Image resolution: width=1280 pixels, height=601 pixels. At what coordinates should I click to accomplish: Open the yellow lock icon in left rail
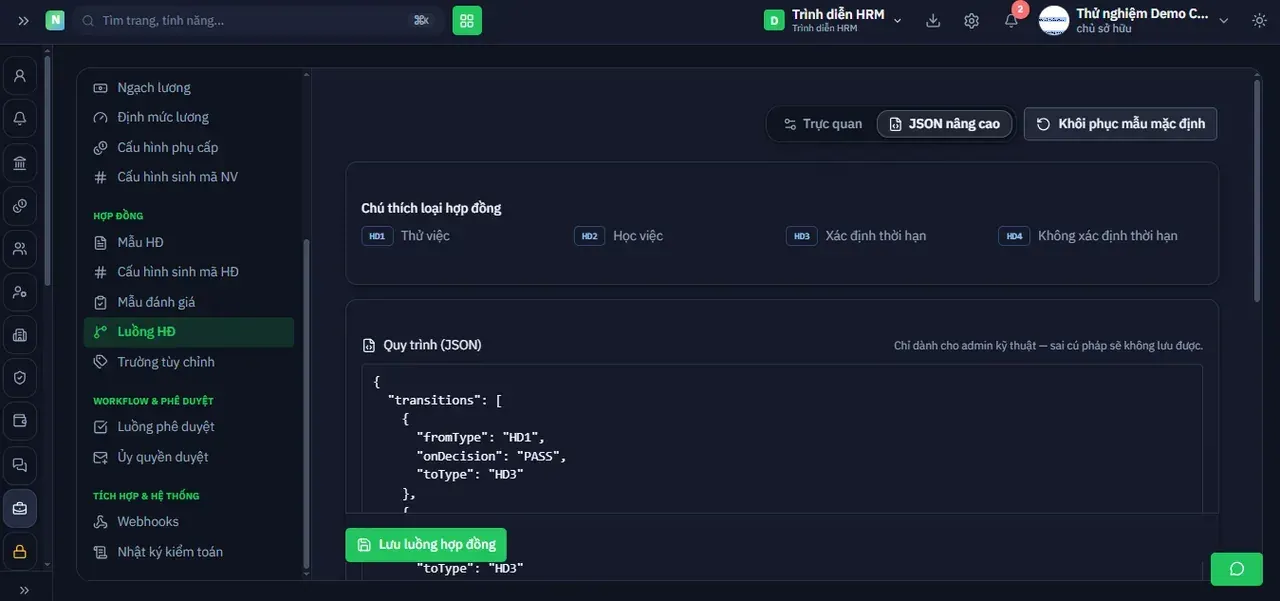coord(20,551)
